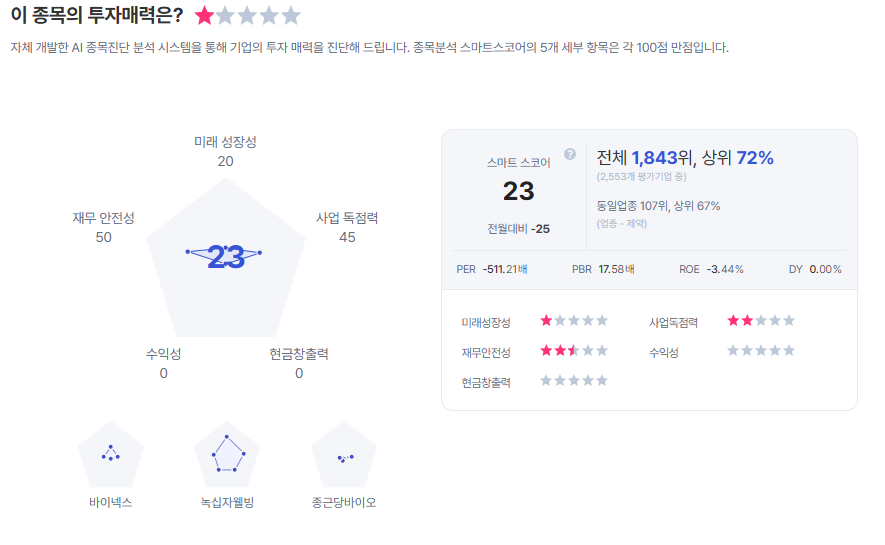Click the first pink star in title rating
Image resolution: width=885 pixels, height=545 pixels.
click(204, 16)
